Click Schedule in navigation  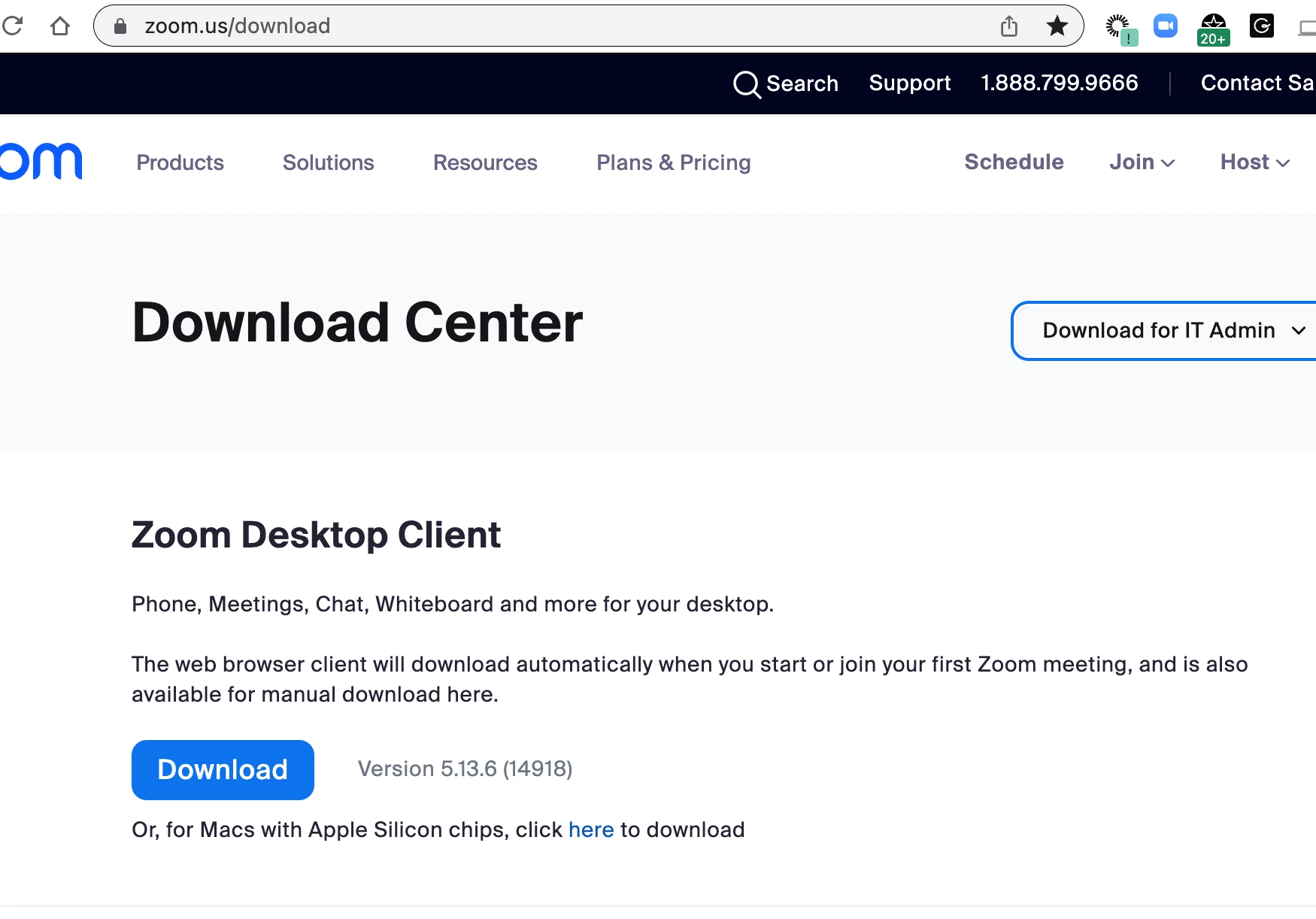(1014, 162)
